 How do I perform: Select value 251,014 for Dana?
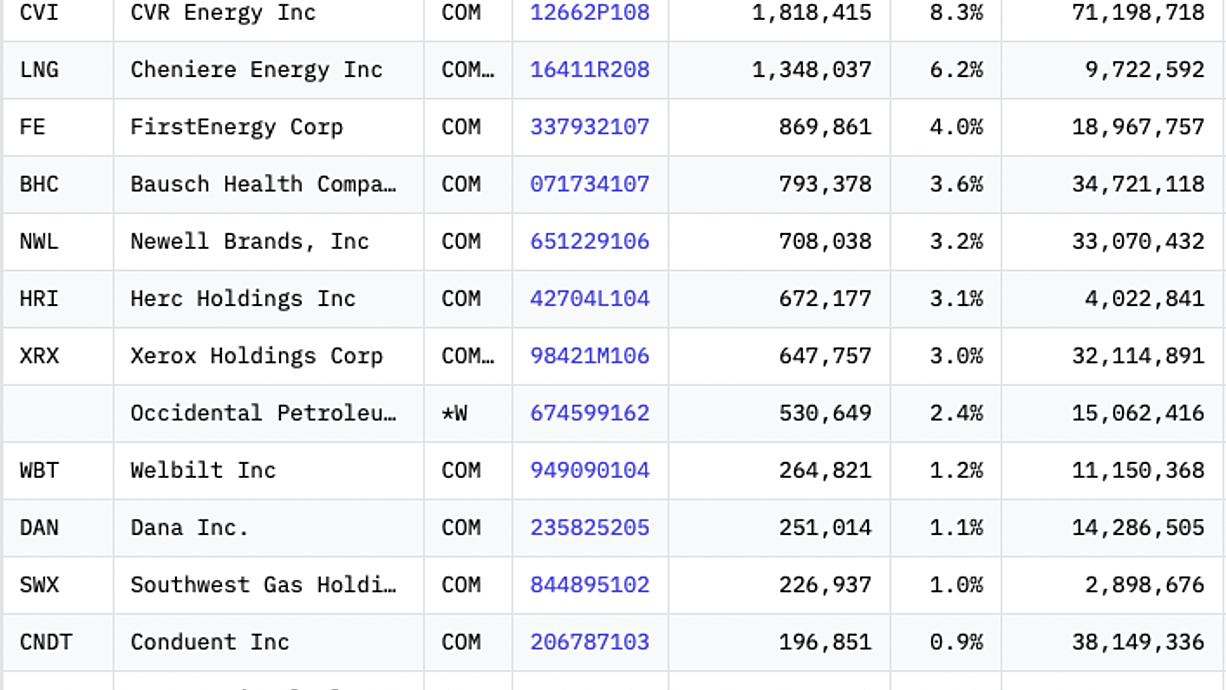(825, 527)
